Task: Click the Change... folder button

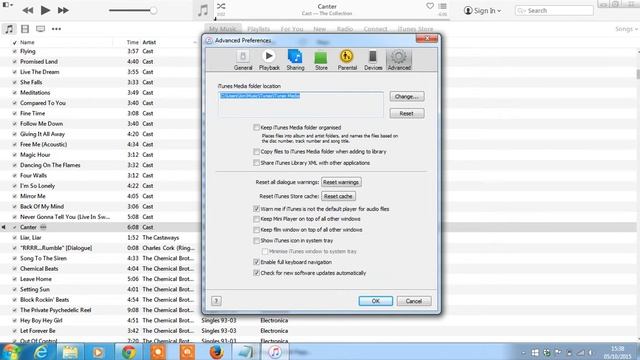Action: pos(407,97)
